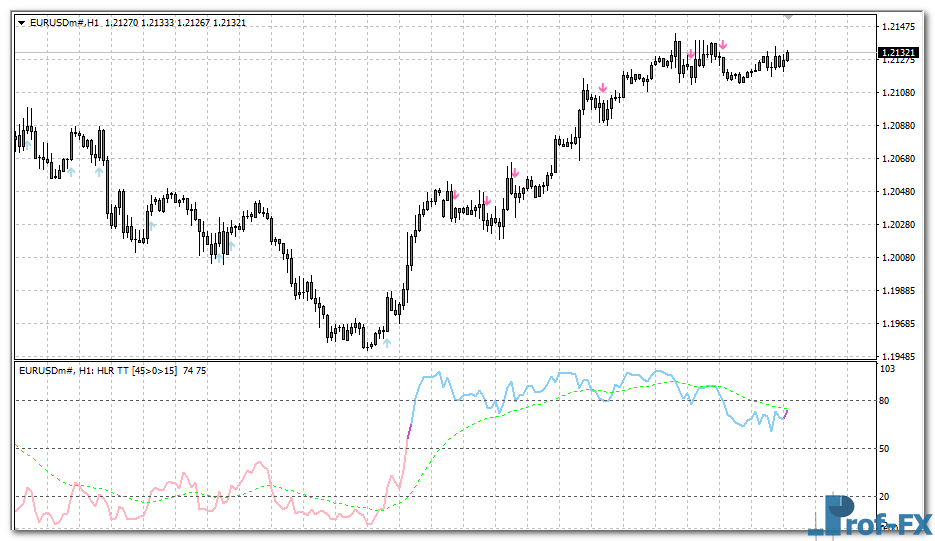Select the 20 level on indicator scale
935x541 pixels.
tap(882, 496)
